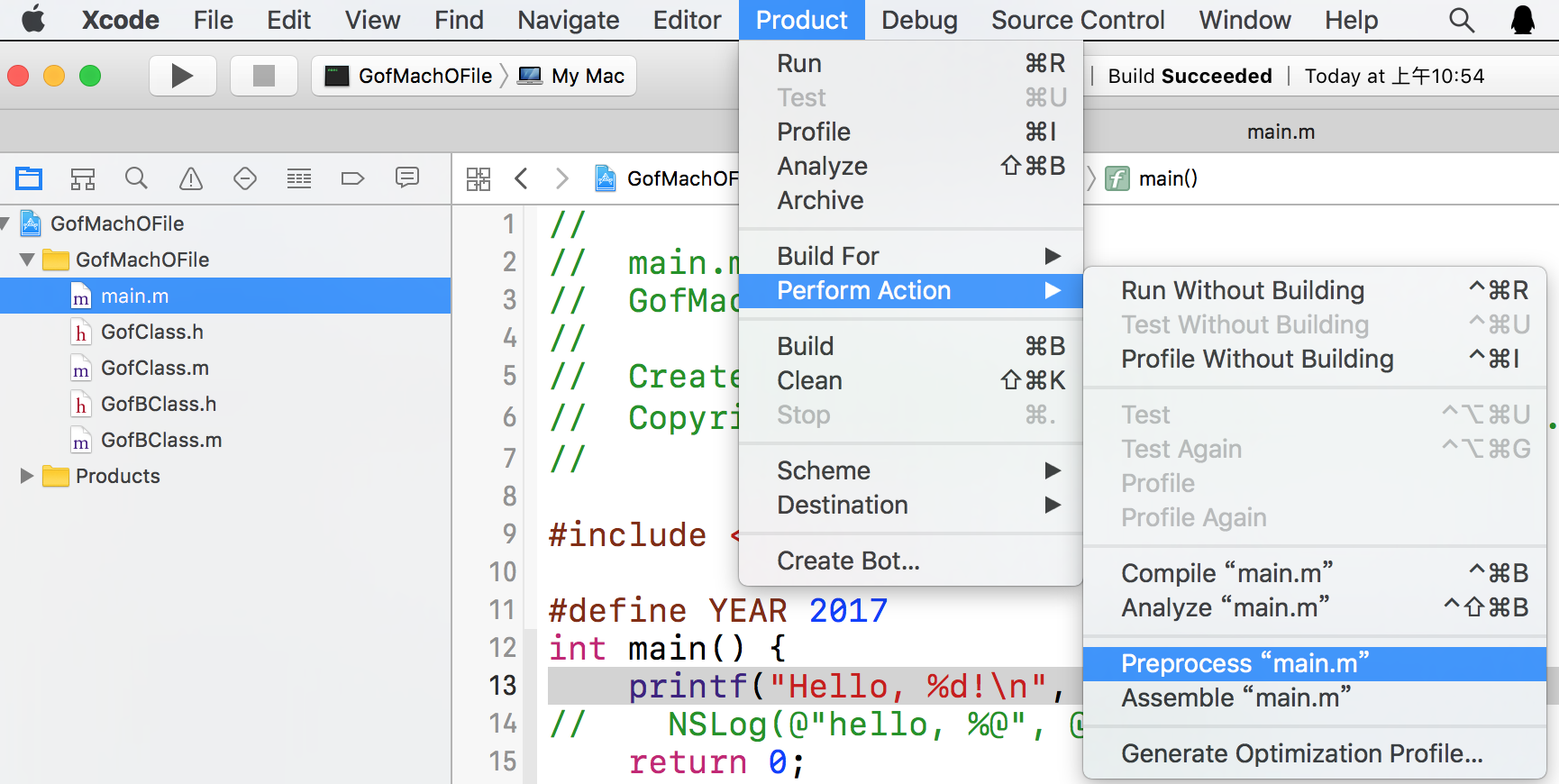This screenshot has height=784, width=1559.
Task: Choose Archive in the Product menu
Action: tap(910, 200)
